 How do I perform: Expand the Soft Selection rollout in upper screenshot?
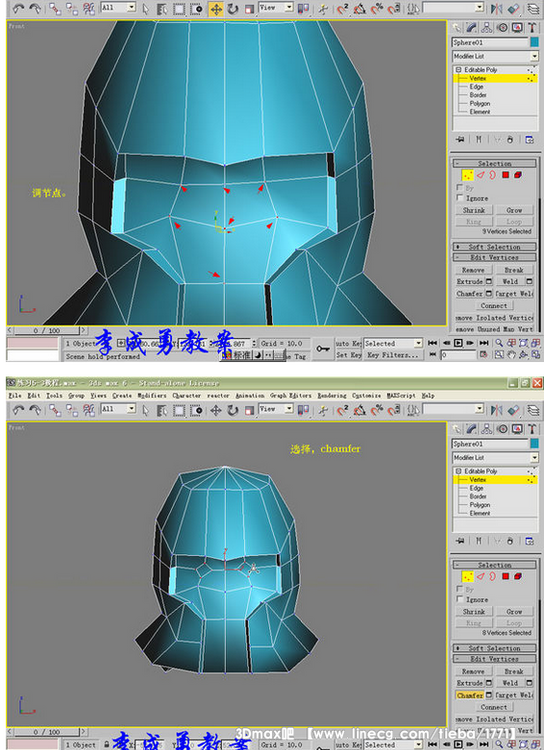click(494, 247)
